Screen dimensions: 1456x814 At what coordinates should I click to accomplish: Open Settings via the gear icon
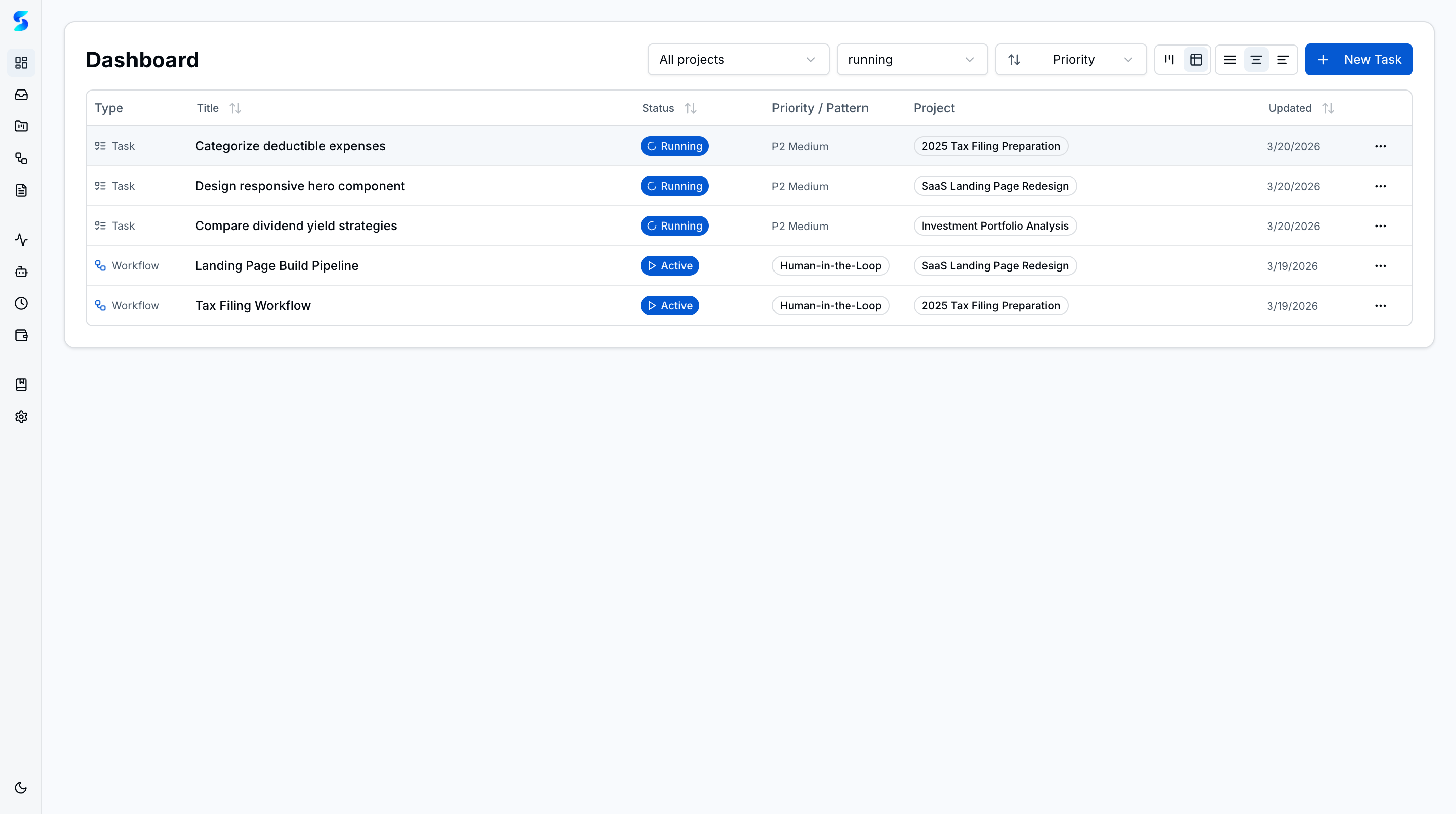tap(21, 417)
